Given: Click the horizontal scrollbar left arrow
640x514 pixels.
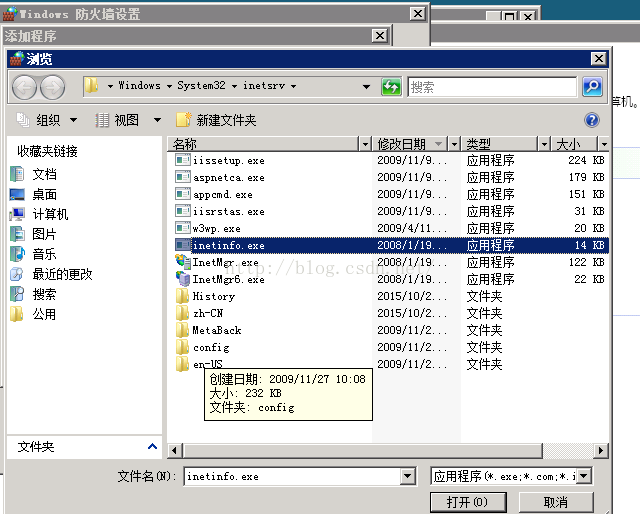Looking at the screenshot, I should (175, 451).
